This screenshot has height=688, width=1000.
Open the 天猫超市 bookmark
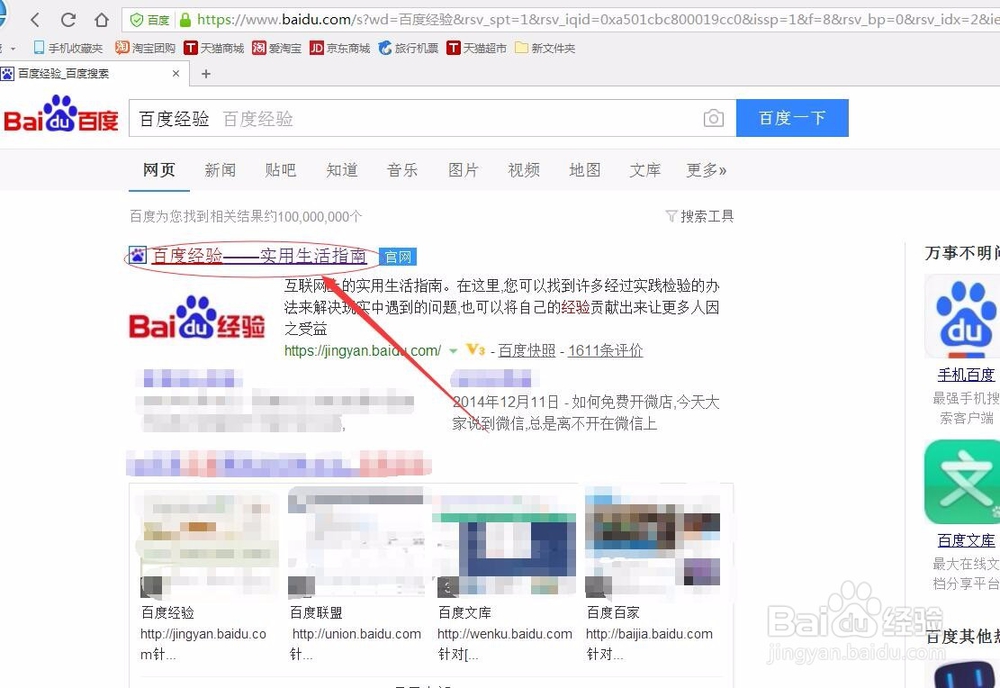pos(476,48)
